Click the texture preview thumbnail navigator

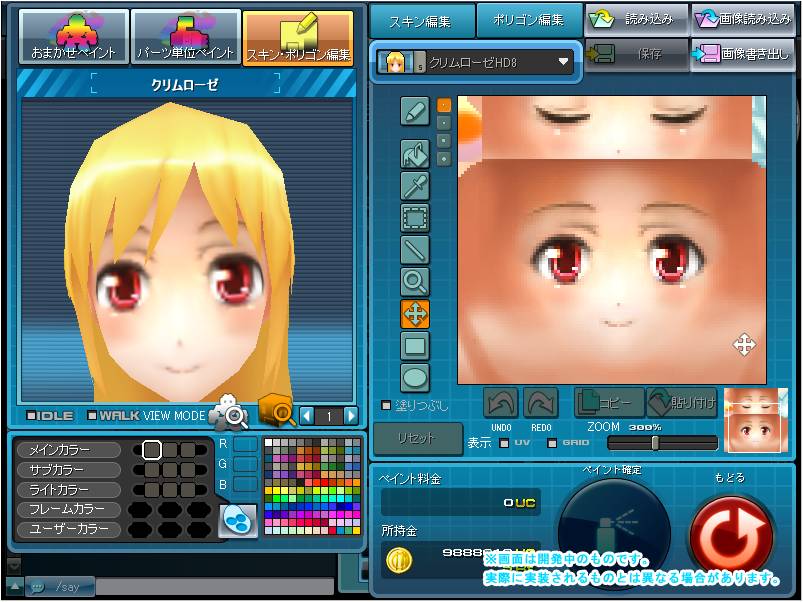pyautogui.click(x=755, y=420)
